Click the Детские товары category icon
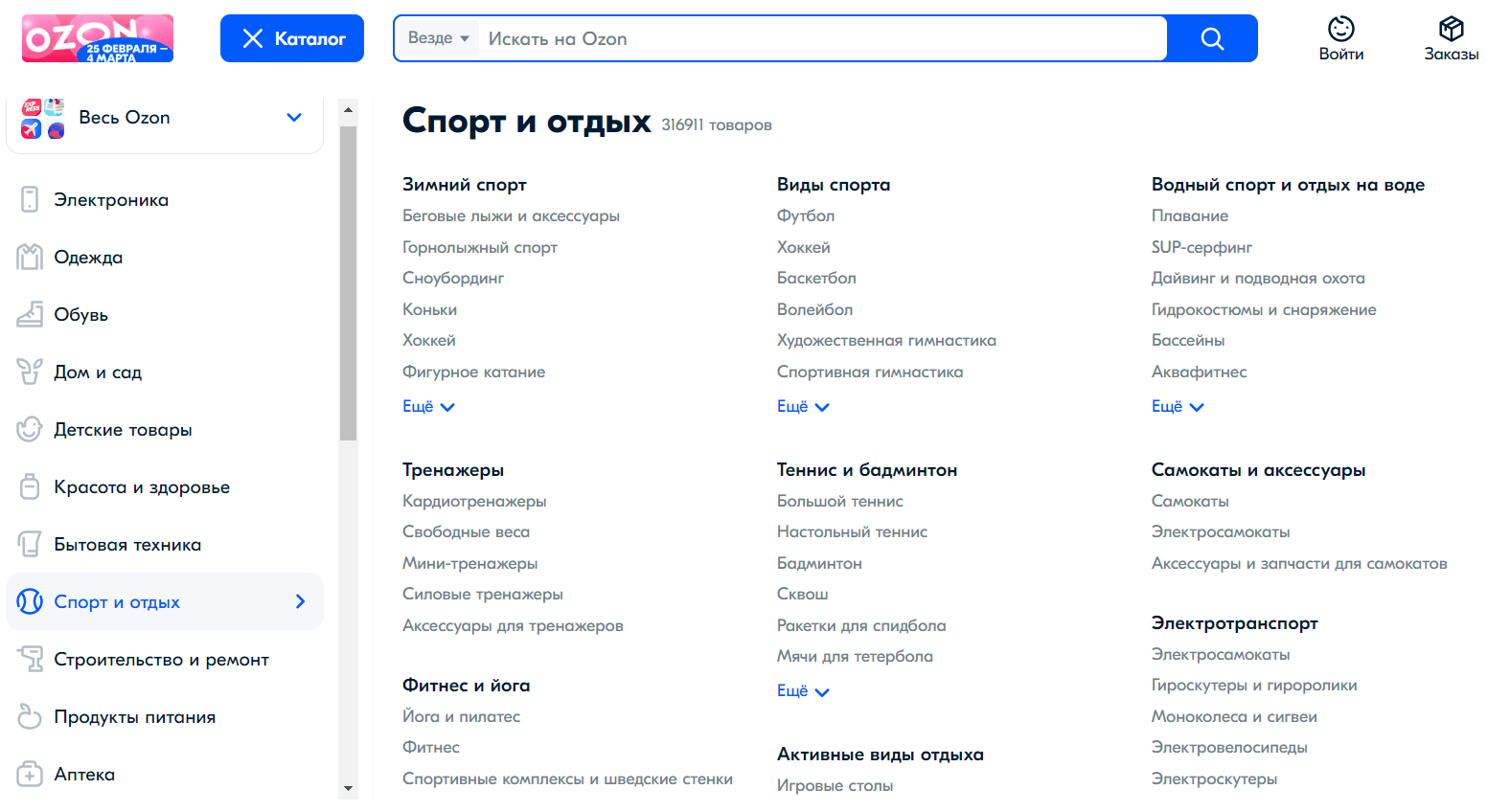The height and width of the screenshot is (812, 1487). pyautogui.click(x=29, y=429)
